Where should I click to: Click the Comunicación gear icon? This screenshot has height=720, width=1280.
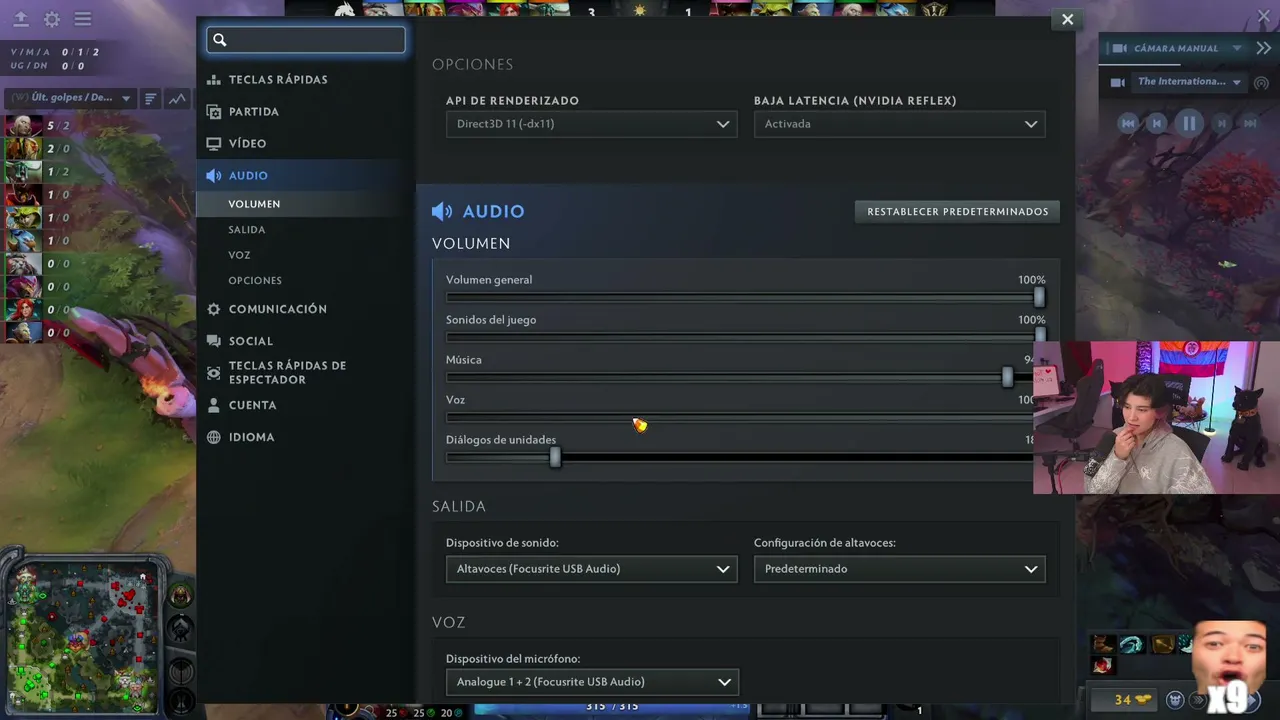tap(213, 310)
